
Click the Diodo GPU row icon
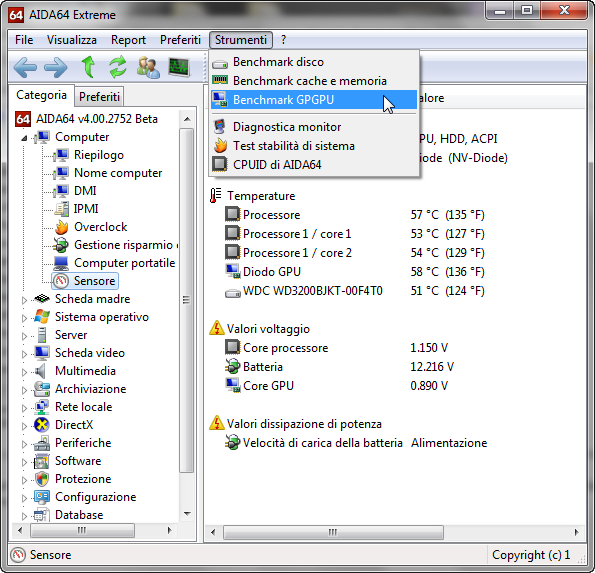pyautogui.click(x=233, y=271)
